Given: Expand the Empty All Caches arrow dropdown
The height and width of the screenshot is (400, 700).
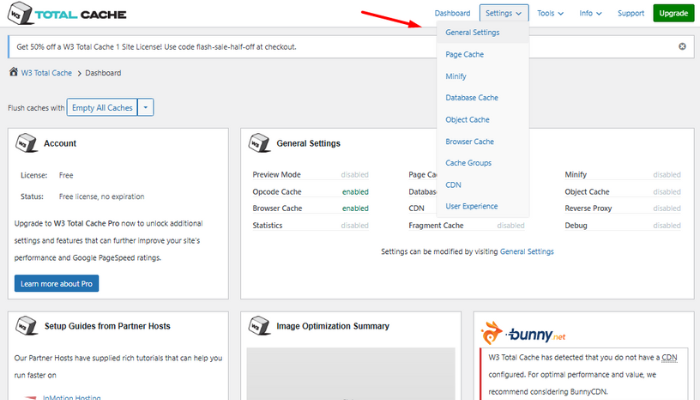Looking at the screenshot, I should (x=145, y=107).
